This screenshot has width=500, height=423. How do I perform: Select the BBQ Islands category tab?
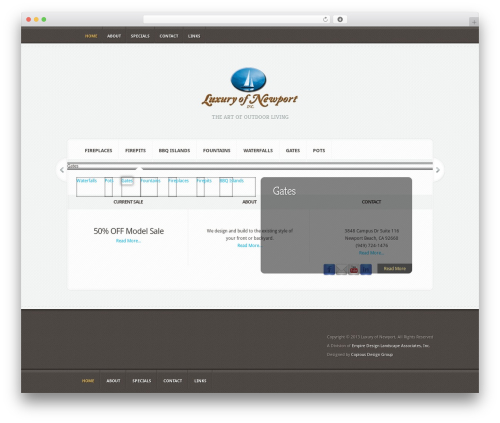pyautogui.click(x=174, y=150)
